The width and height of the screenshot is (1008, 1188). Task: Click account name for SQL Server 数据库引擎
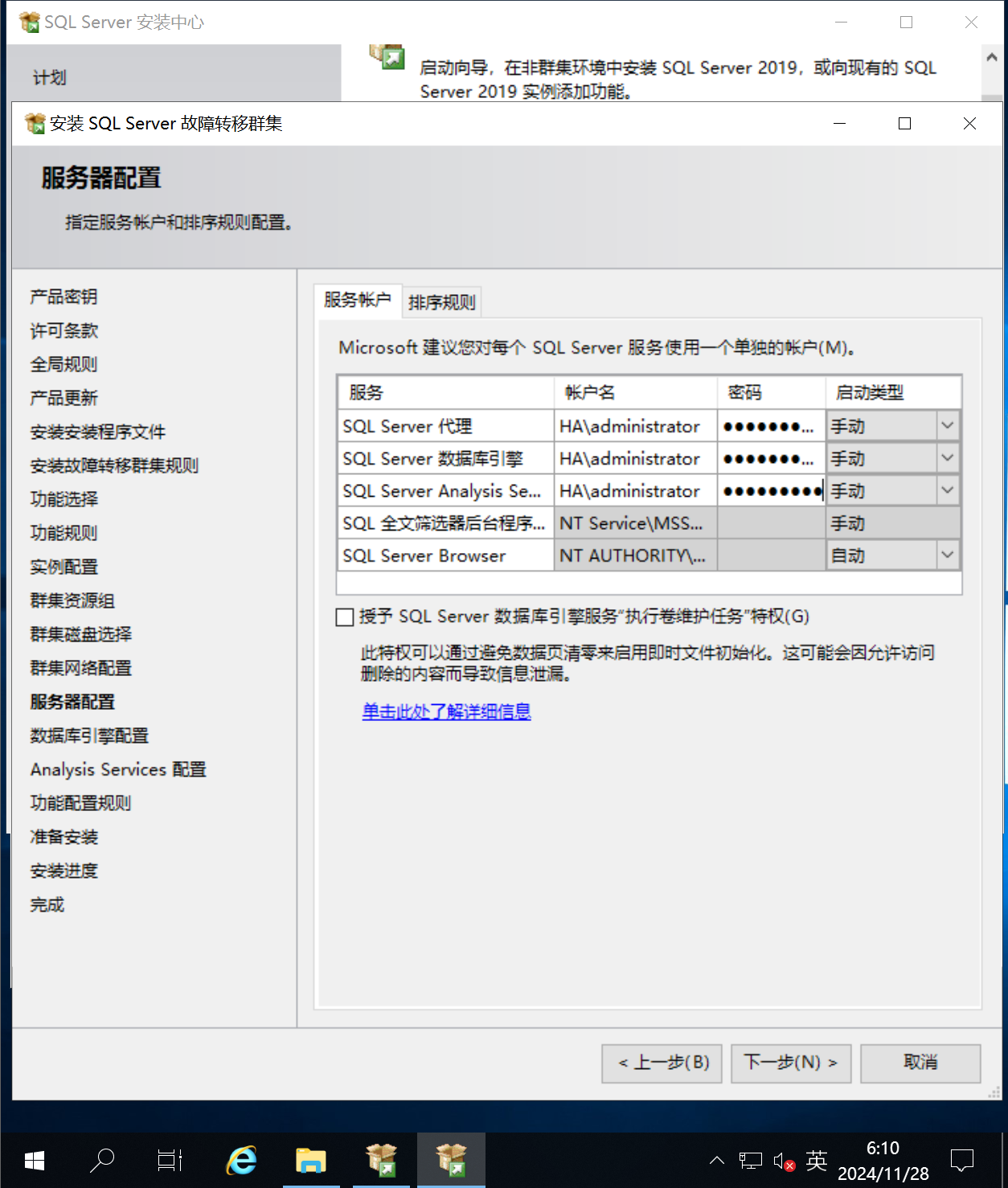tap(635, 458)
